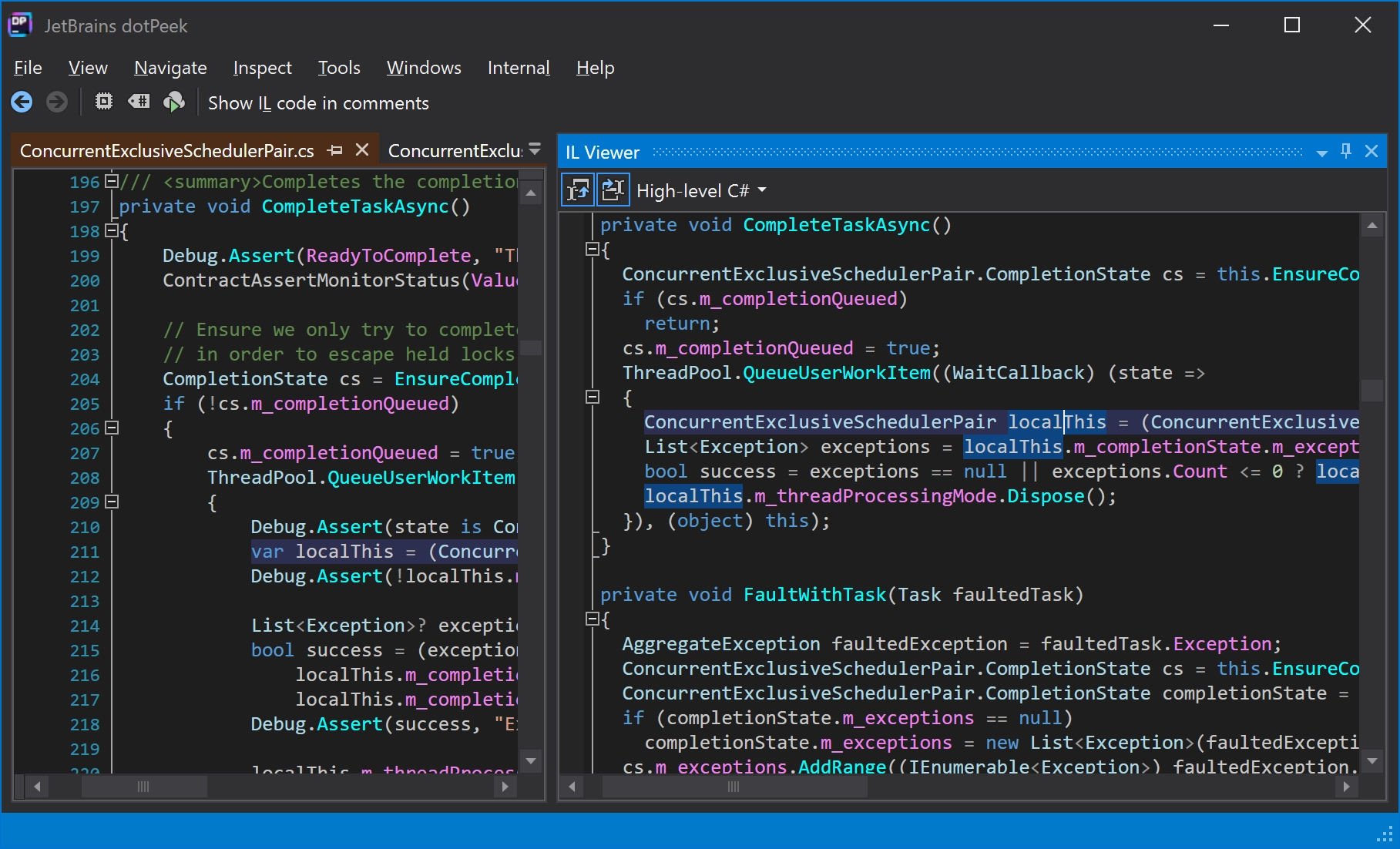Click Dispose call in IL Viewer
Image resolution: width=1400 pixels, height=849 pixels.
point(1046,496)
